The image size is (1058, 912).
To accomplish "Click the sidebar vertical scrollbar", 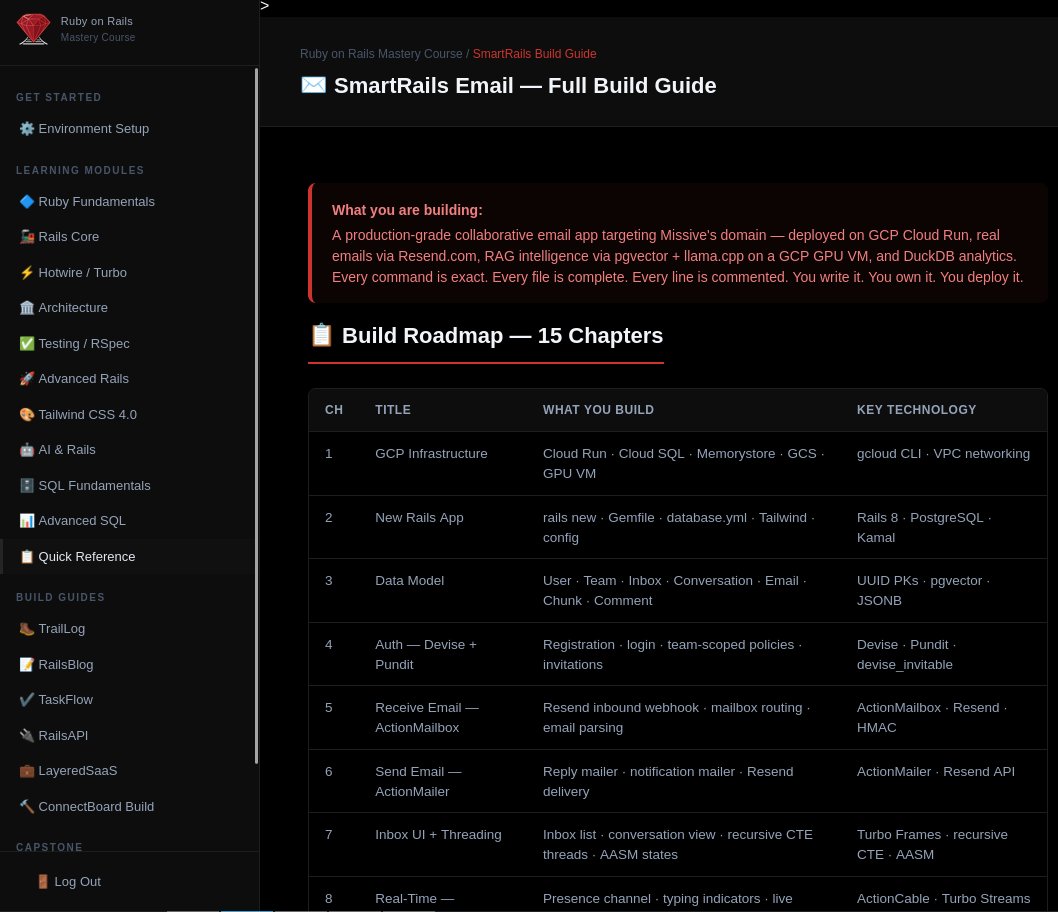I will (256, 416).
